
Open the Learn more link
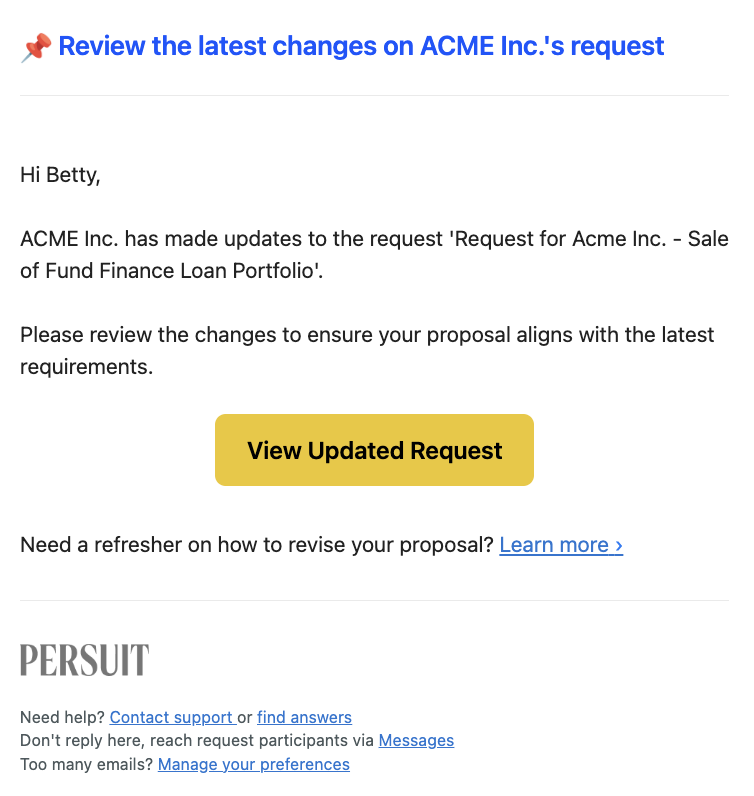(561, 545)
